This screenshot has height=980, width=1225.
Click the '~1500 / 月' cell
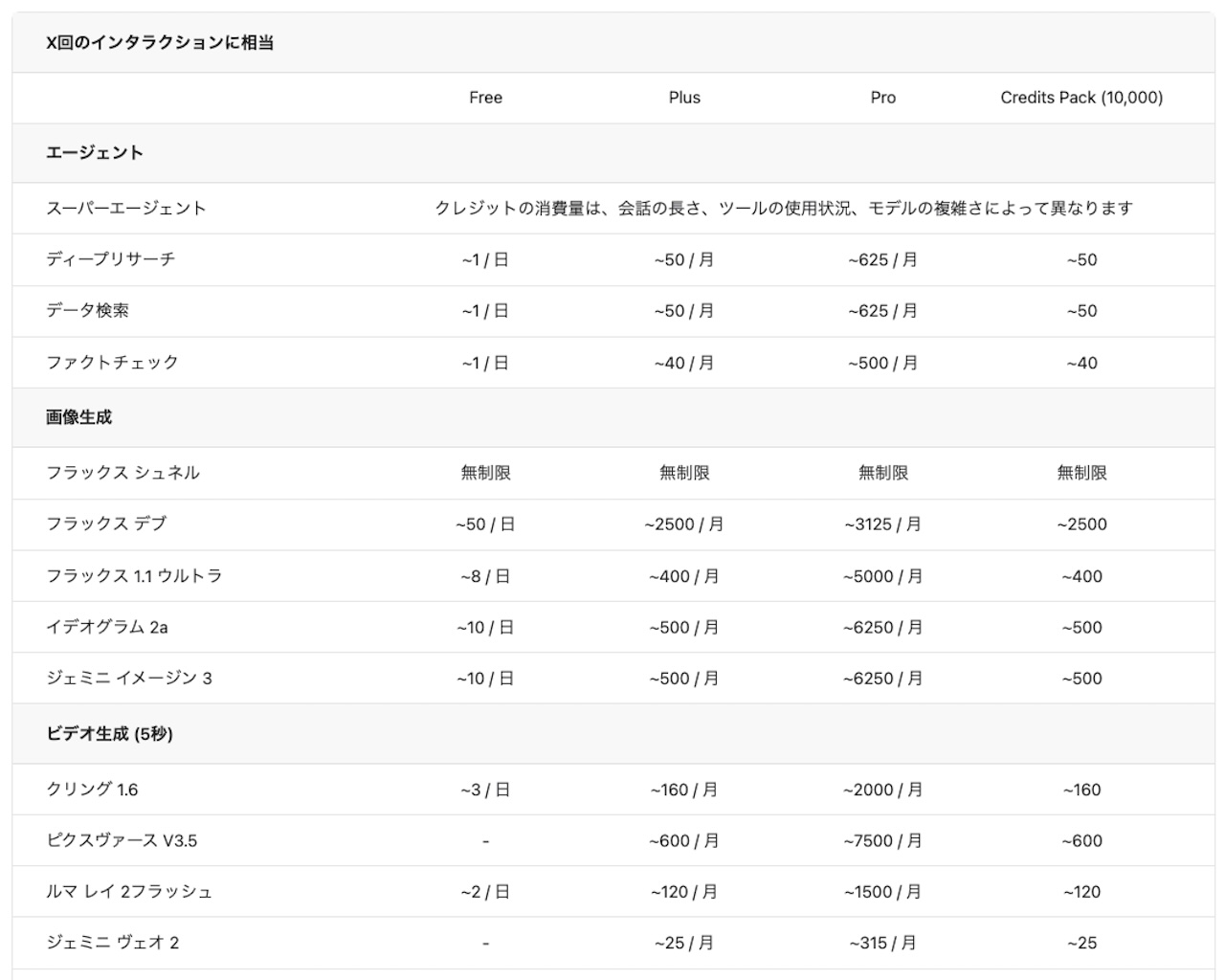[883, 892]
